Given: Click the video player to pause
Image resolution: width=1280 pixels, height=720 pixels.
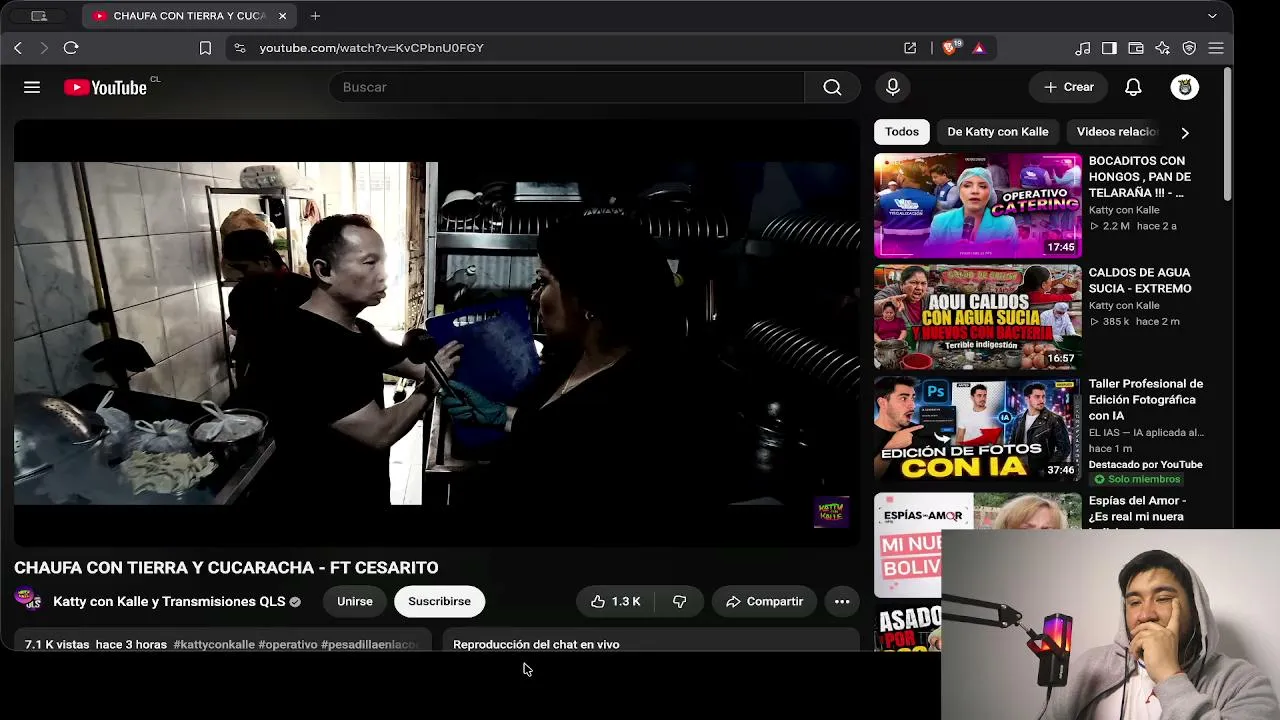Looking at the screenshot, I should 437,333.
